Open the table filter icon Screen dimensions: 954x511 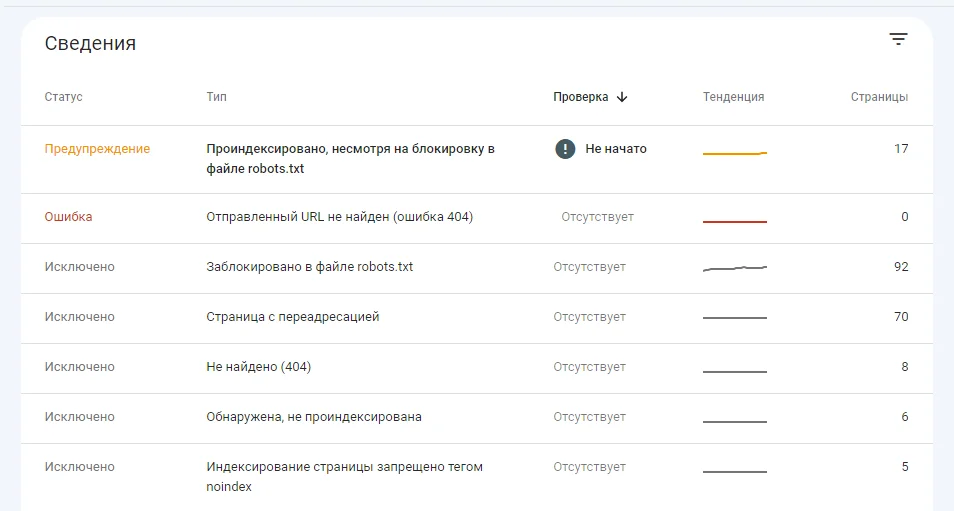898,40
